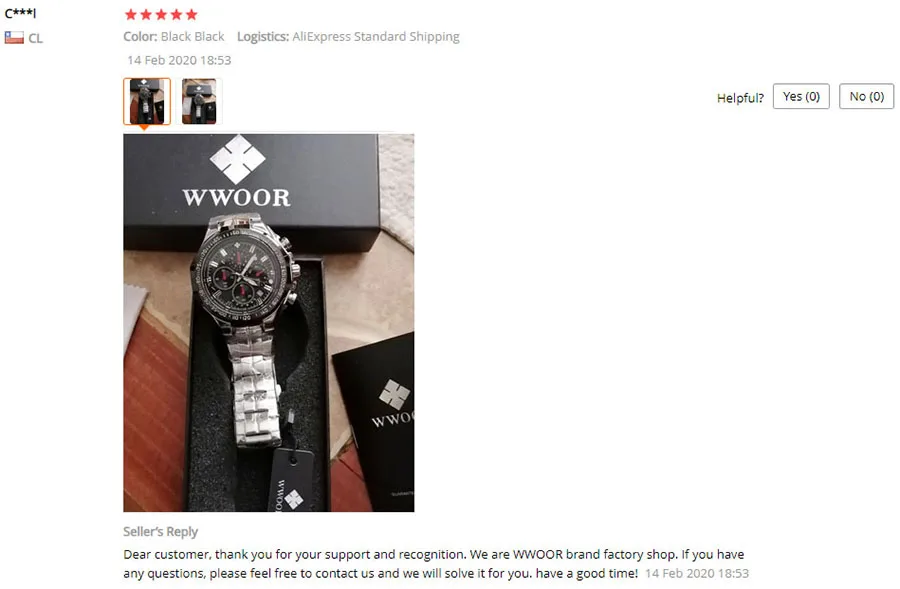Screen dimensions: 900x589
Task: Mark review helpful with Yes (0)
Action: coord(801,96)
